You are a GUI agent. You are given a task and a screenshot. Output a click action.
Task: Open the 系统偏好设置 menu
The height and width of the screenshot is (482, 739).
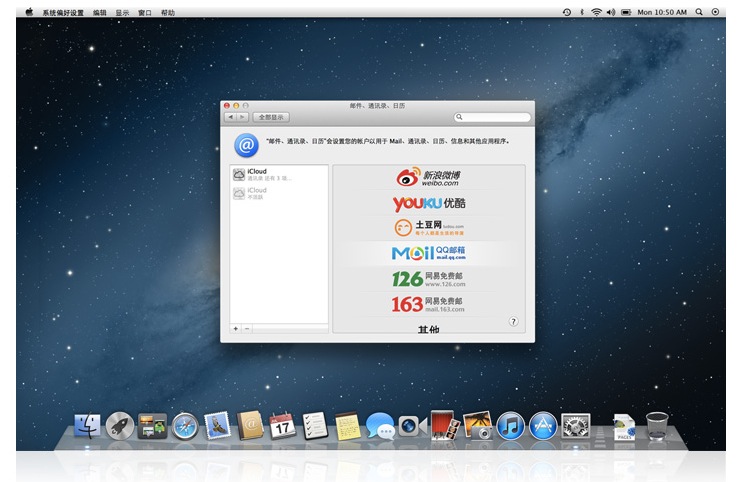pyautogui.click(x=63, y=12)
